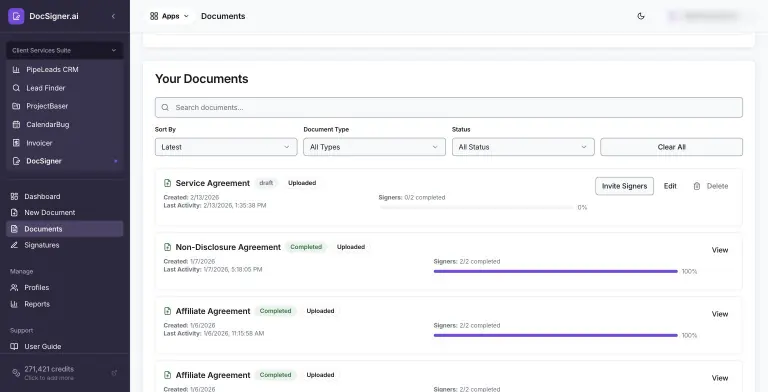This screenshot has height=392, width=768.
Task: Click the trash icon next to Delete
Action: tap(697, 186)
